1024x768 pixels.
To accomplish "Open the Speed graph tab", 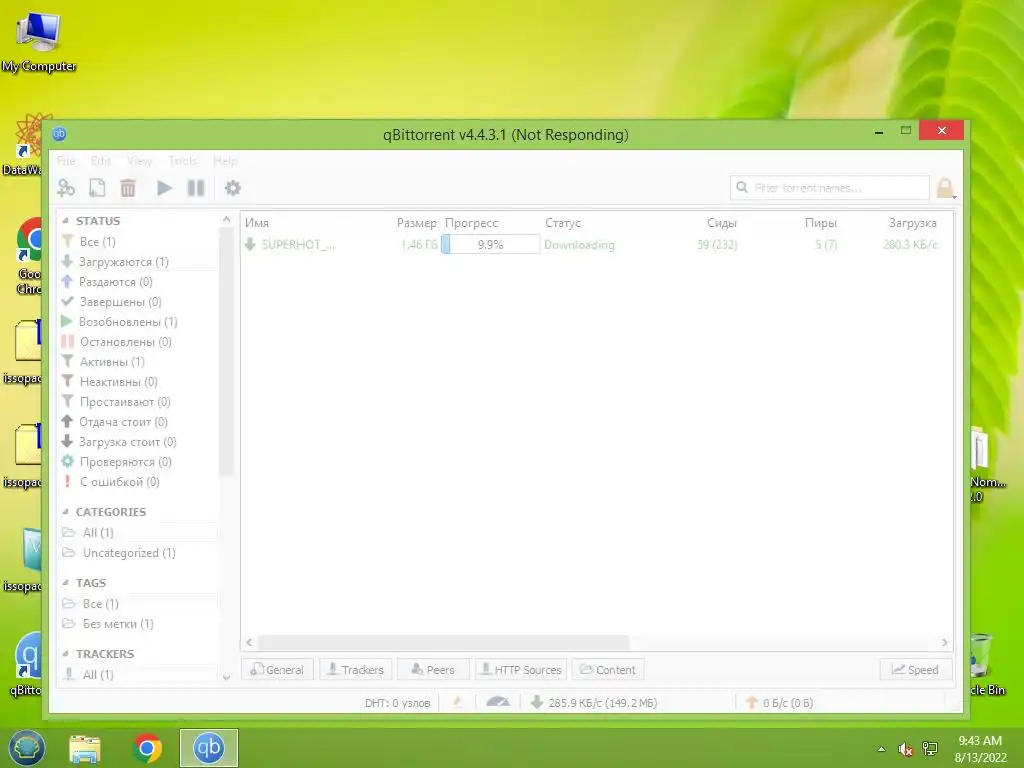I will pyautogui.click(x=916, y=669).
